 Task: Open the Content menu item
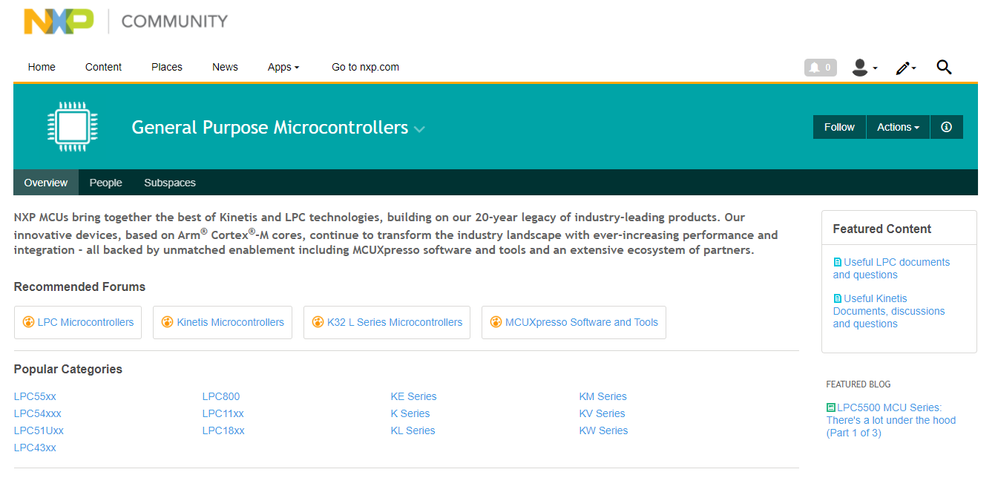(x=103, y=67)
